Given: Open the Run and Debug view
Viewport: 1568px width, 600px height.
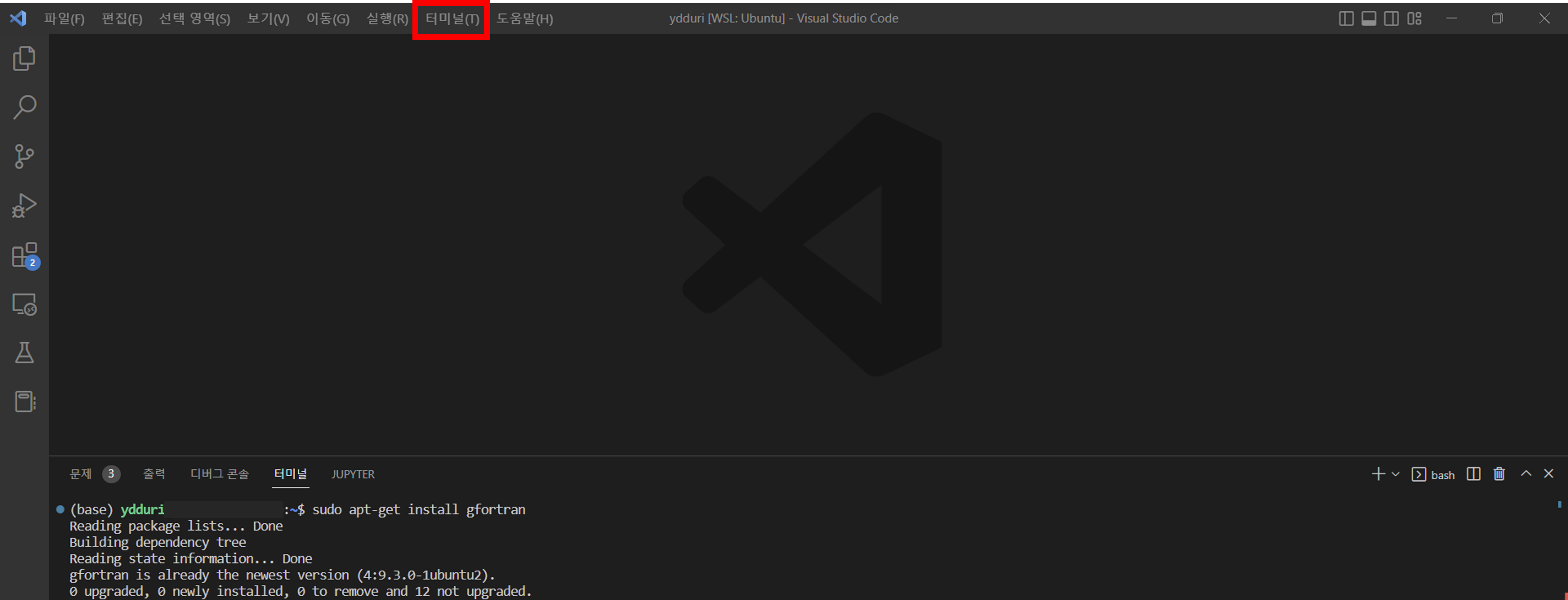Looking at the screenshot, I should (24, 206).
